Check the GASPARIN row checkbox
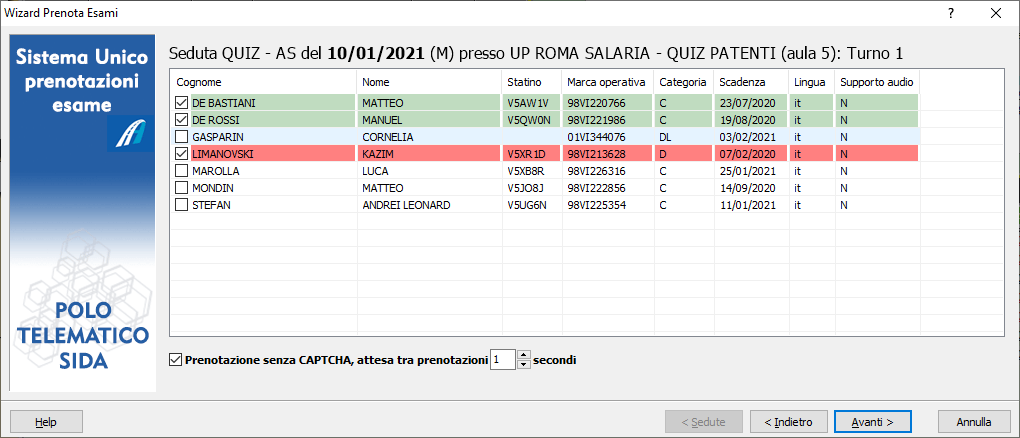 (x=181, y=136)
